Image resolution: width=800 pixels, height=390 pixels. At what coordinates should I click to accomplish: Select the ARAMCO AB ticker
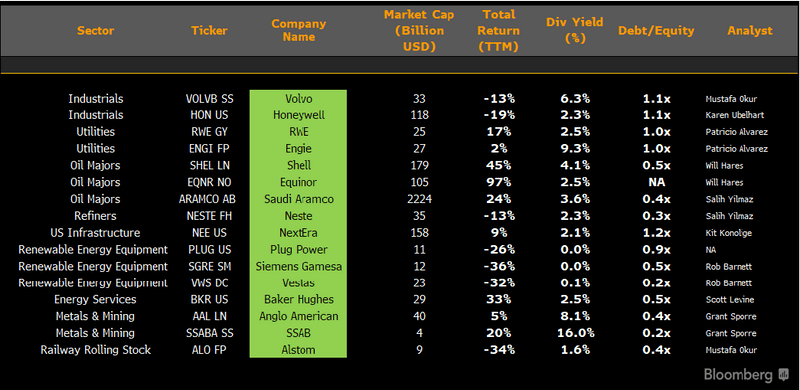pos(207,199)
